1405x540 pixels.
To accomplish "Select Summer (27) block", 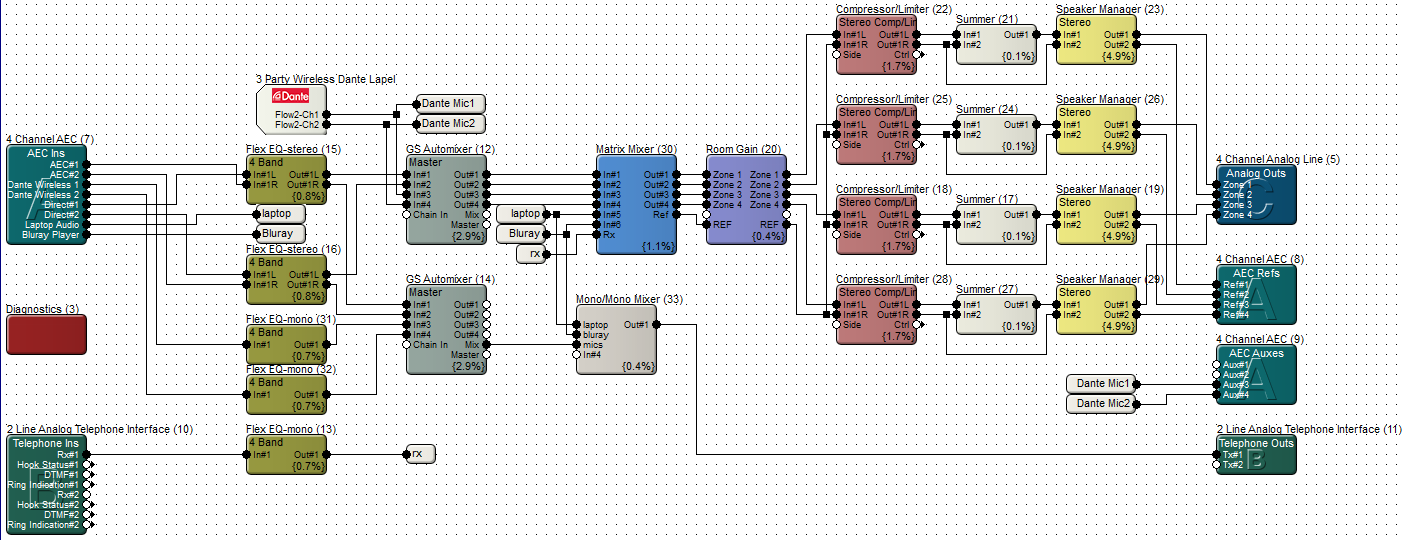I will click(996, 314).
